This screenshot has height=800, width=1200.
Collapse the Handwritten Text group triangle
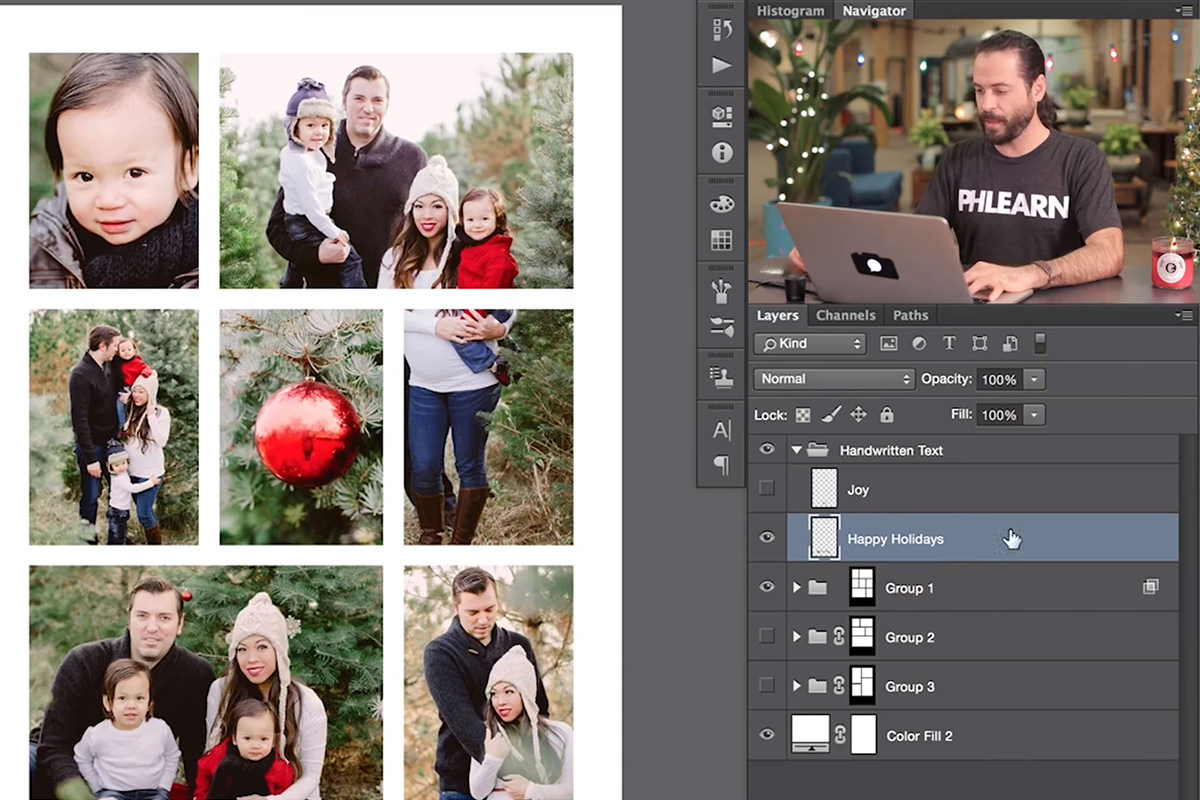795,450
